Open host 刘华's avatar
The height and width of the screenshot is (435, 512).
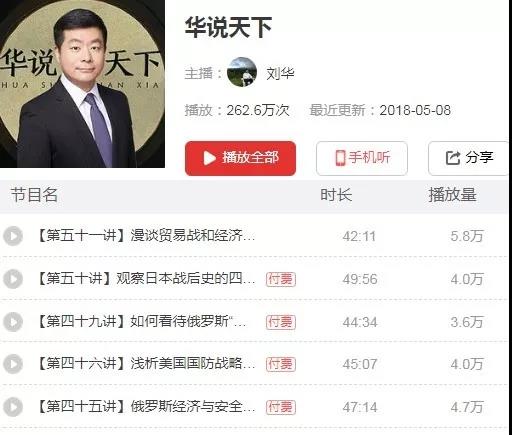point(242,72)
